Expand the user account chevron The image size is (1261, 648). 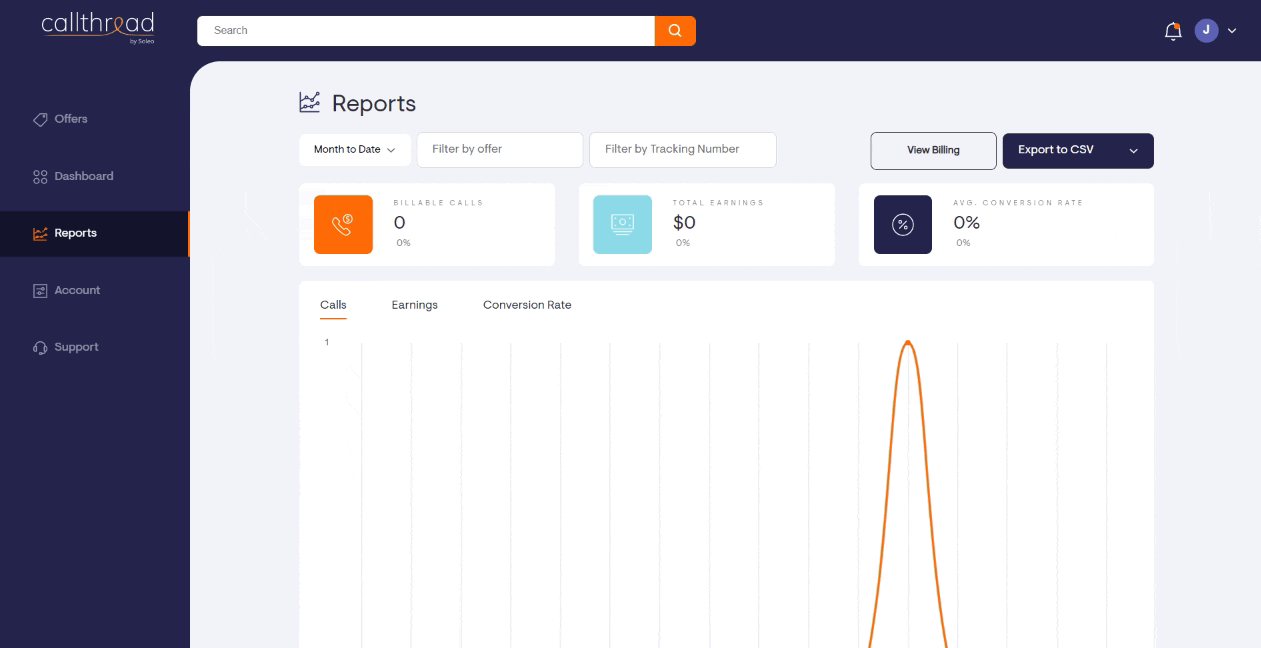coord(1232,31)
